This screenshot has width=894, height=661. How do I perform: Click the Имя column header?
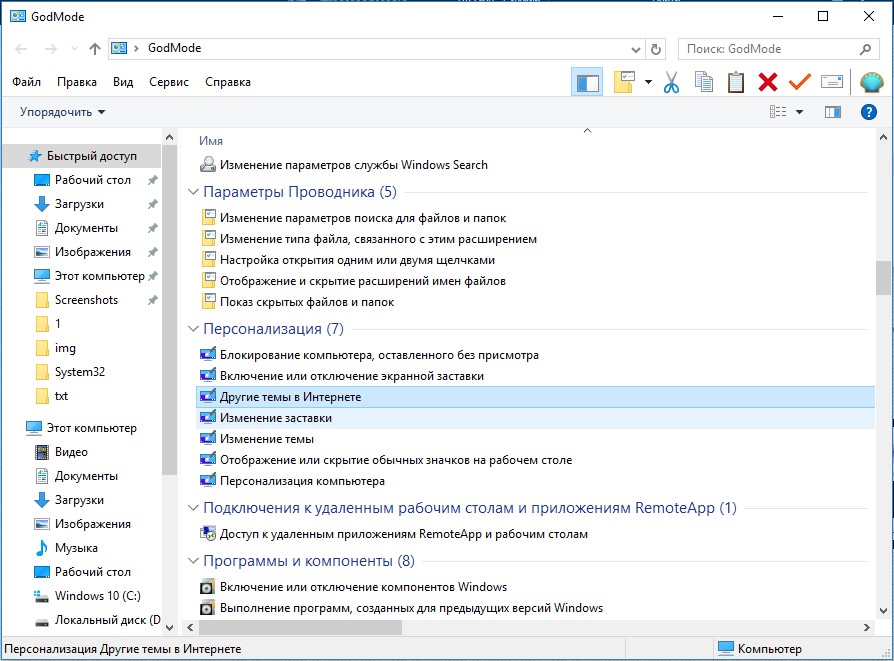pos(211,141)
